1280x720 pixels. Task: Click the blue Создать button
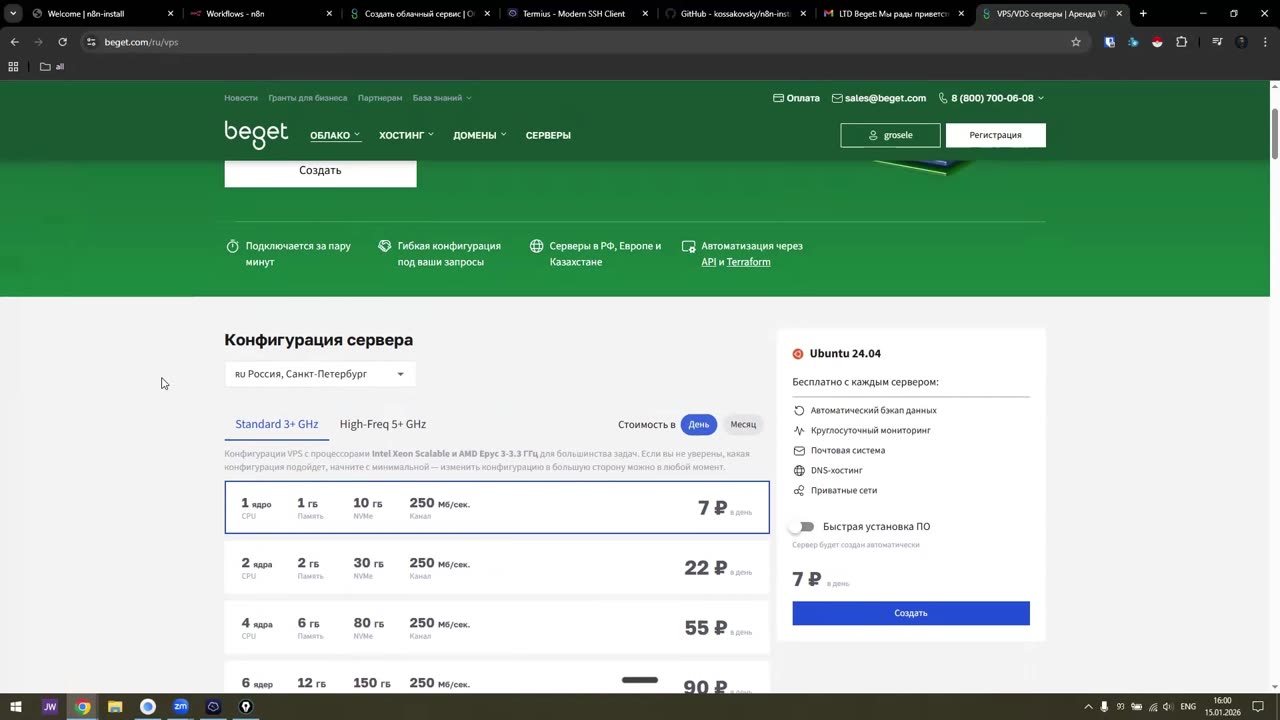click(x=911, y=613)
